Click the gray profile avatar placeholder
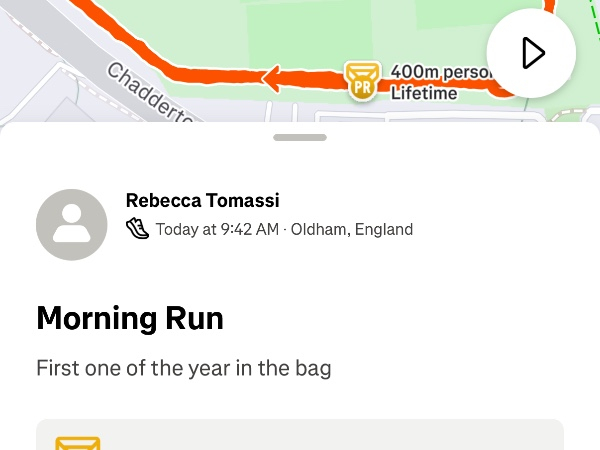Viewport: 600px width, 450px height. (72, 225)
